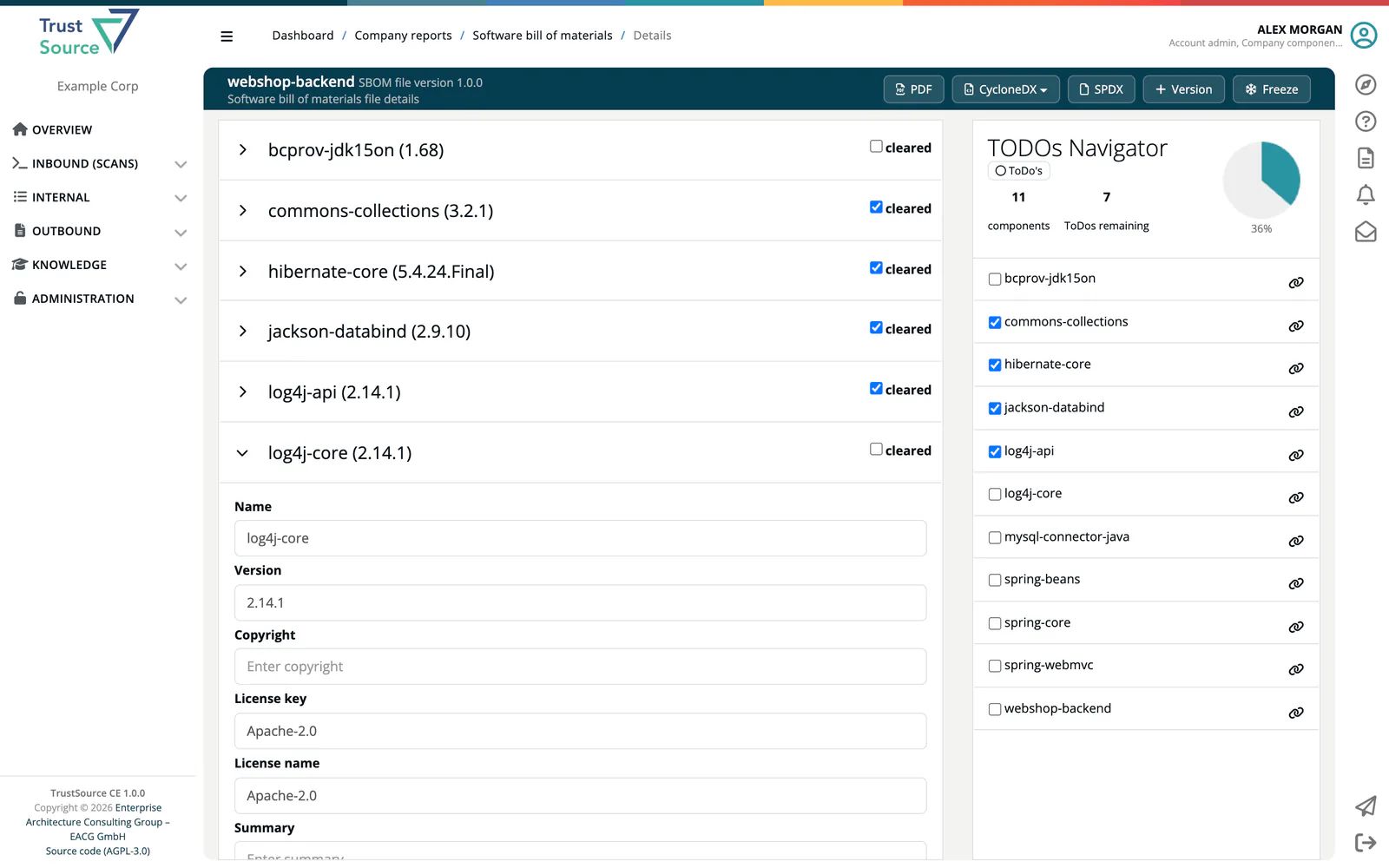This screenshot has width=1389, height=868.
Task: Freeze the SBOM version
Action: tap(1272, 89)
